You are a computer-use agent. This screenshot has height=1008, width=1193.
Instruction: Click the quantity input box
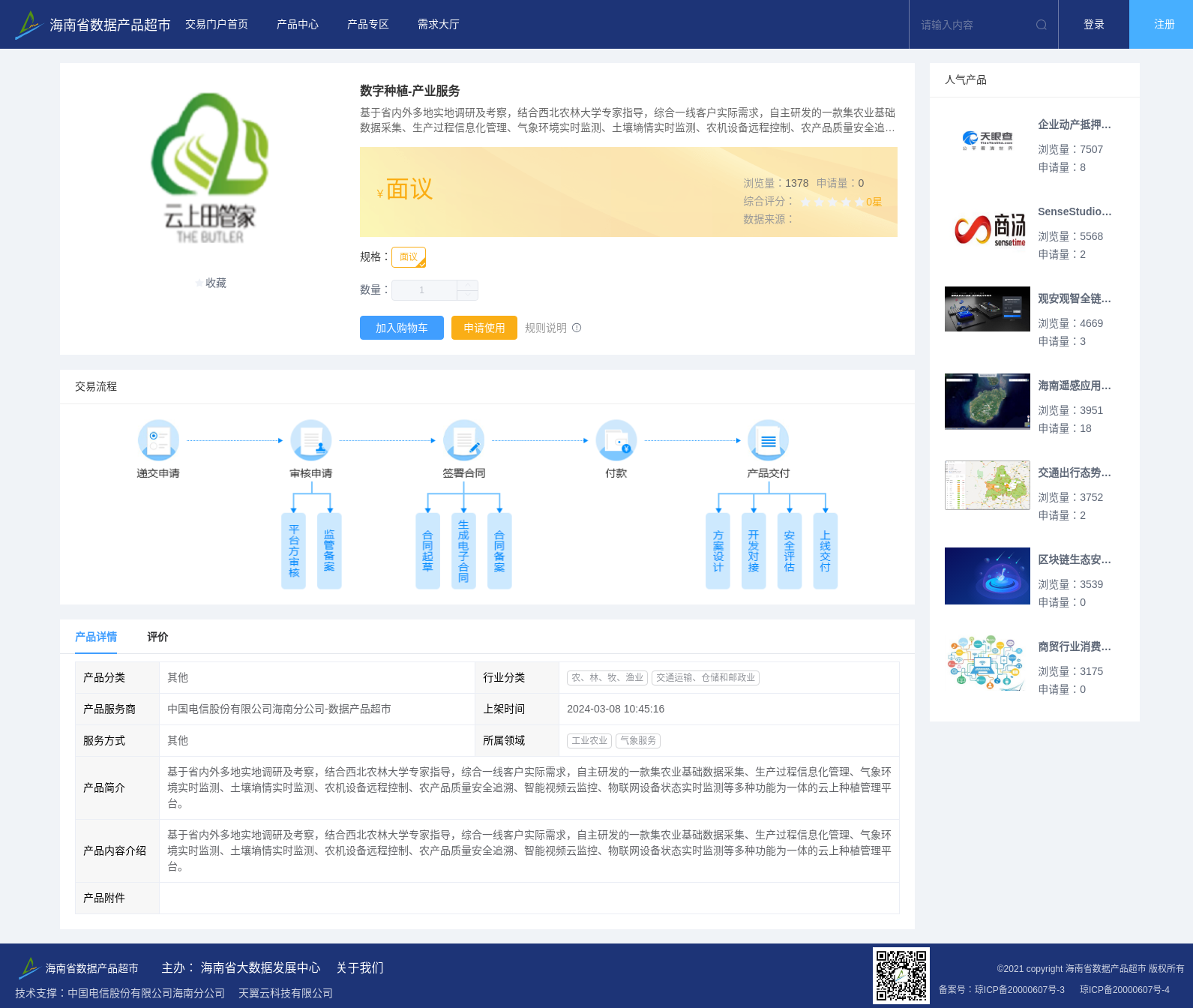pos(424,290)
